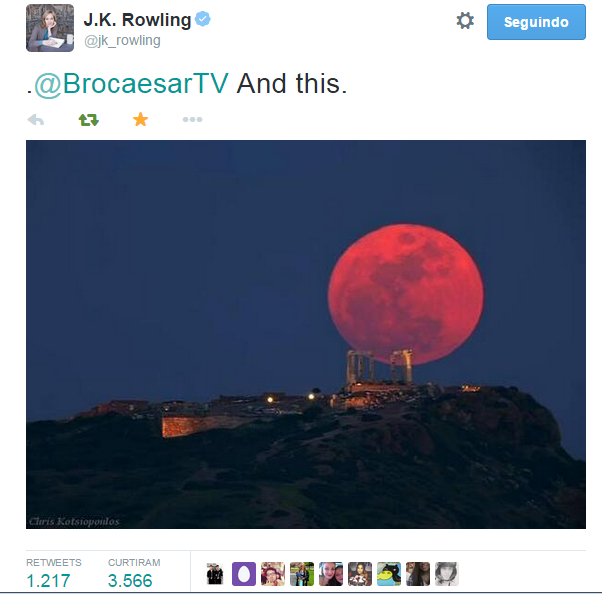Click the last grayscale face avatar

(447, 574)
